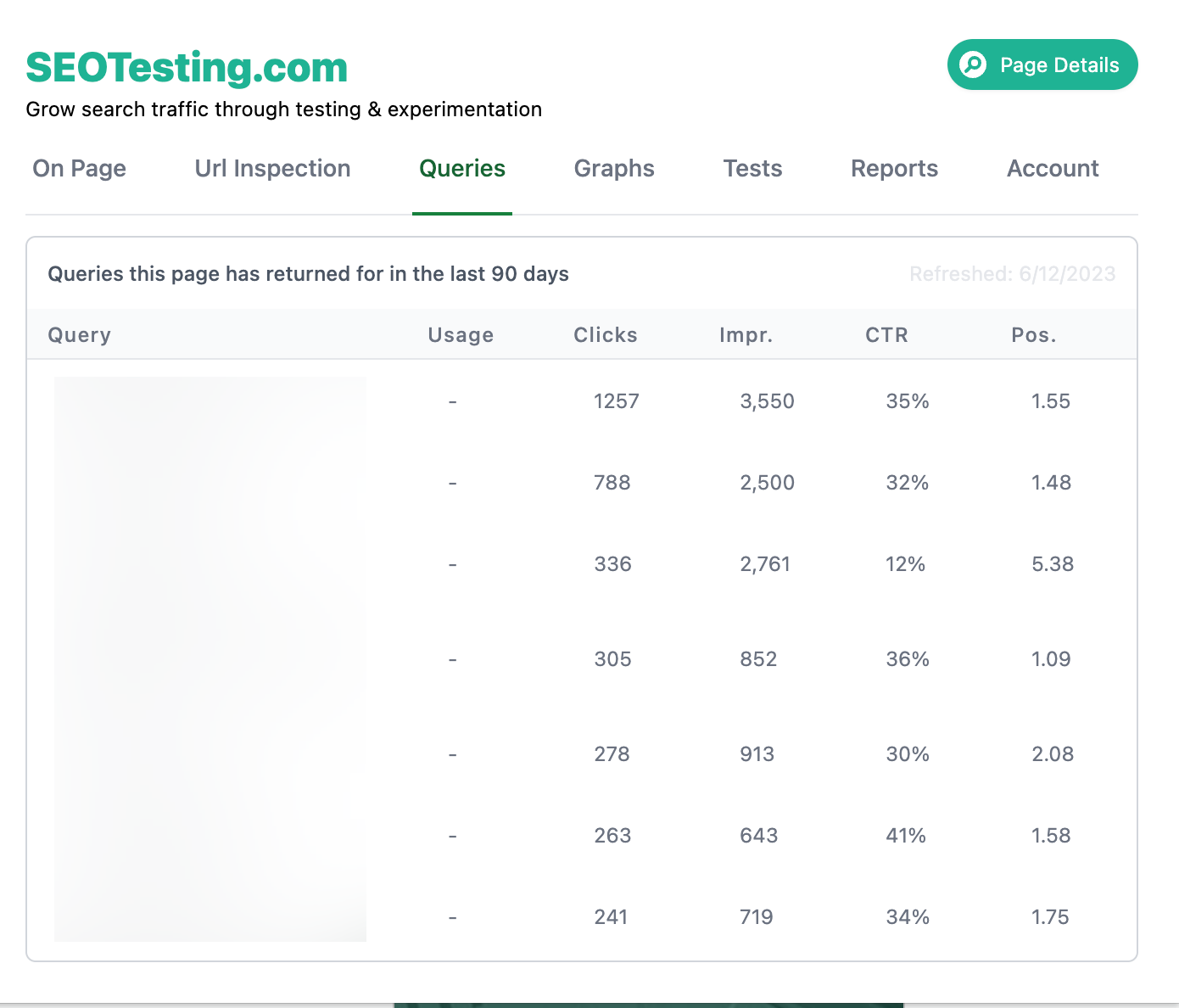The height and width of the screenshot is (1008, 1179).
Task: Click the SEOTesting.com logo link
Action: (187, 68)
